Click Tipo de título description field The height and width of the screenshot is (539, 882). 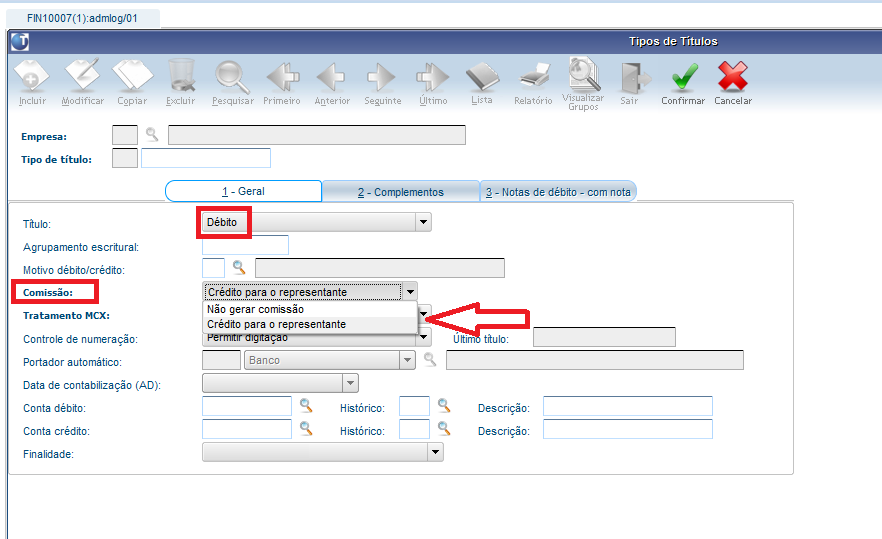pos(206,158)
